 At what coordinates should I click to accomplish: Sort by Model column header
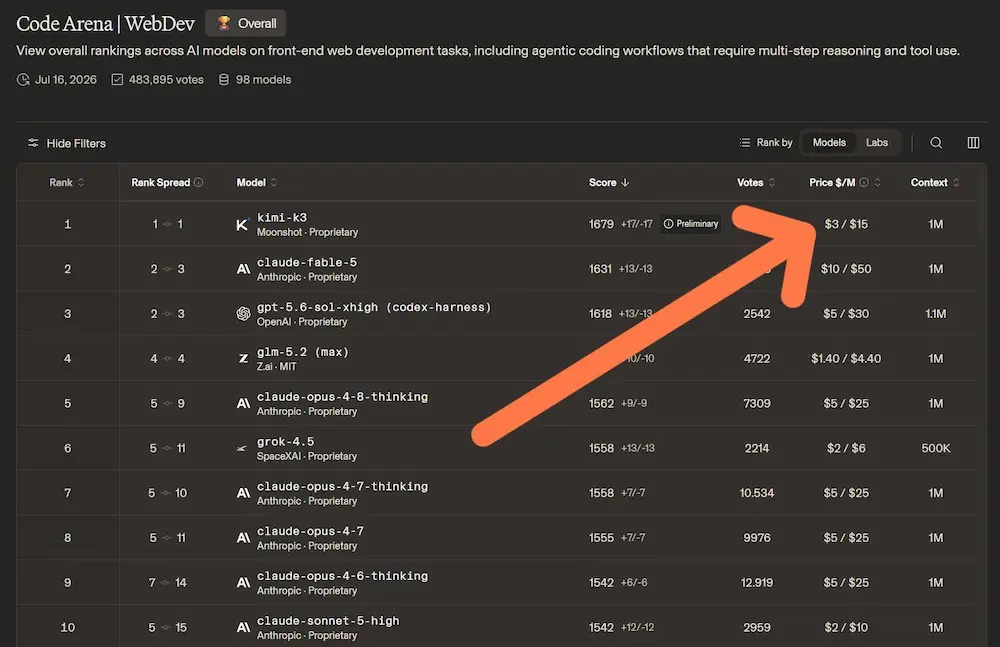tap(256, 182)
